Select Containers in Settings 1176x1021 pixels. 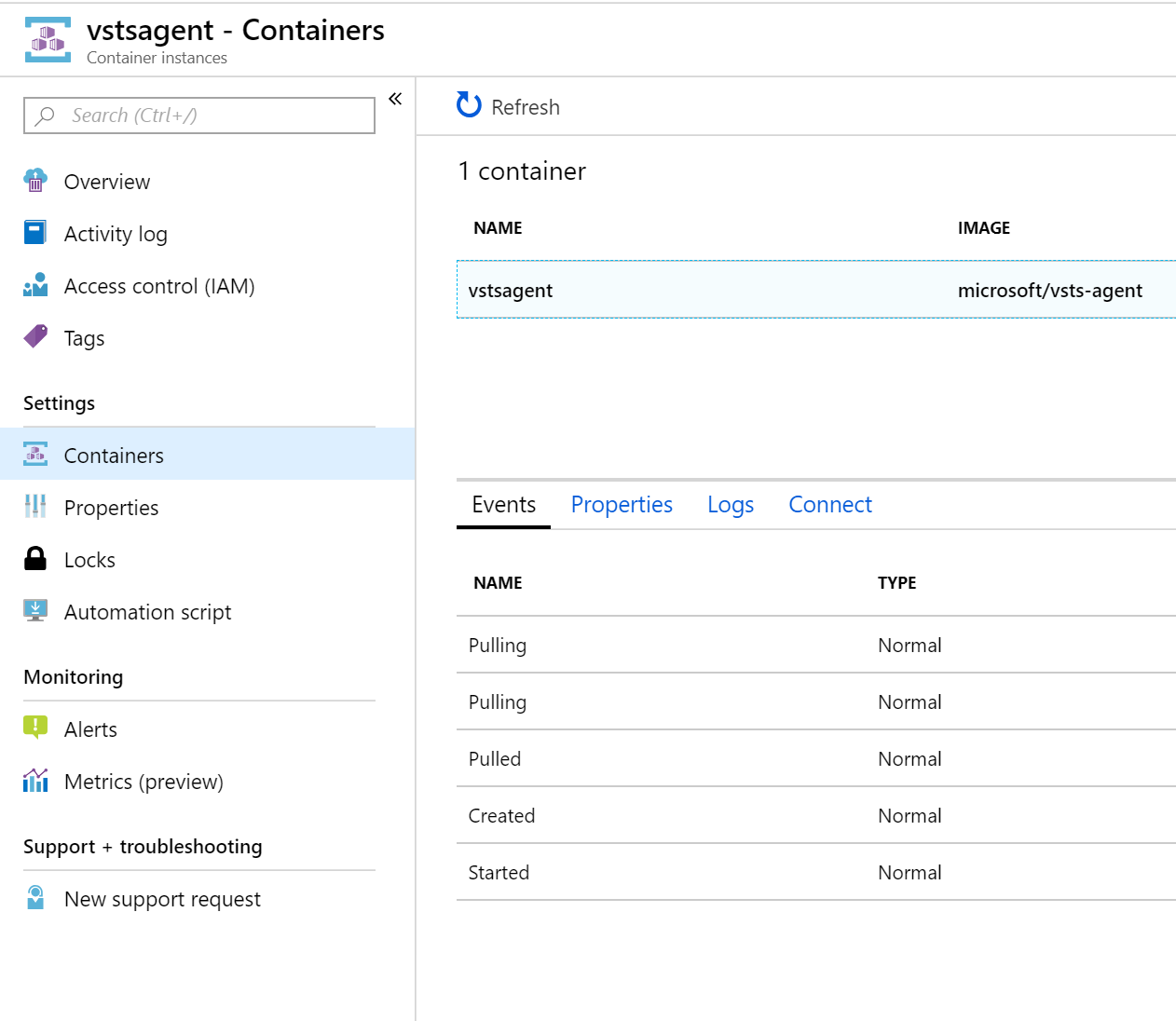coord(207,455)
